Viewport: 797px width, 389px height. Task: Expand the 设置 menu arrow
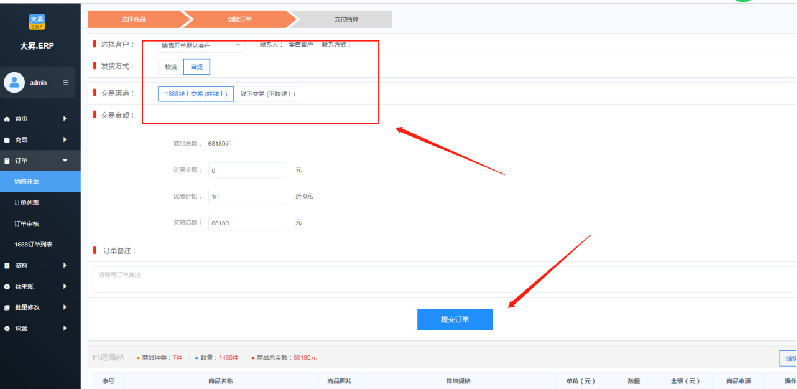point(65,328)
